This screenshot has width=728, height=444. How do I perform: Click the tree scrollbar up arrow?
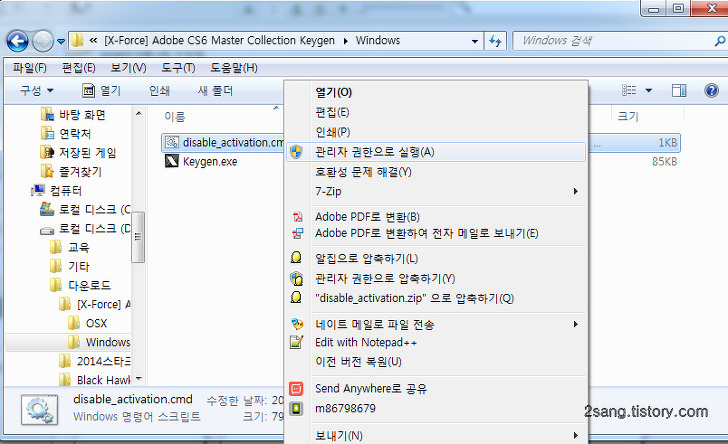tap(138, 113)
